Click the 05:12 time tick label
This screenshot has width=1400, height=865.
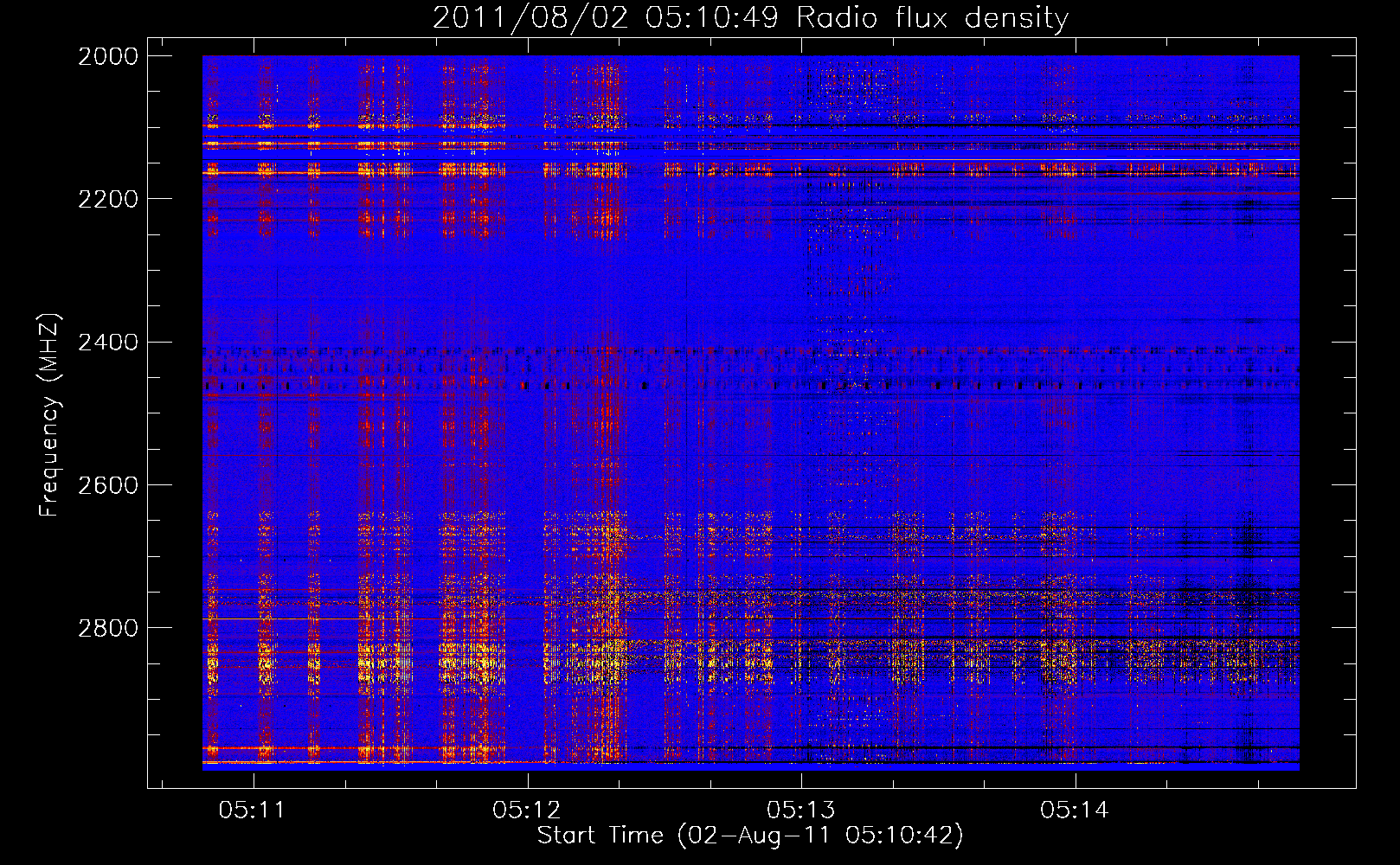coord(526,811)
